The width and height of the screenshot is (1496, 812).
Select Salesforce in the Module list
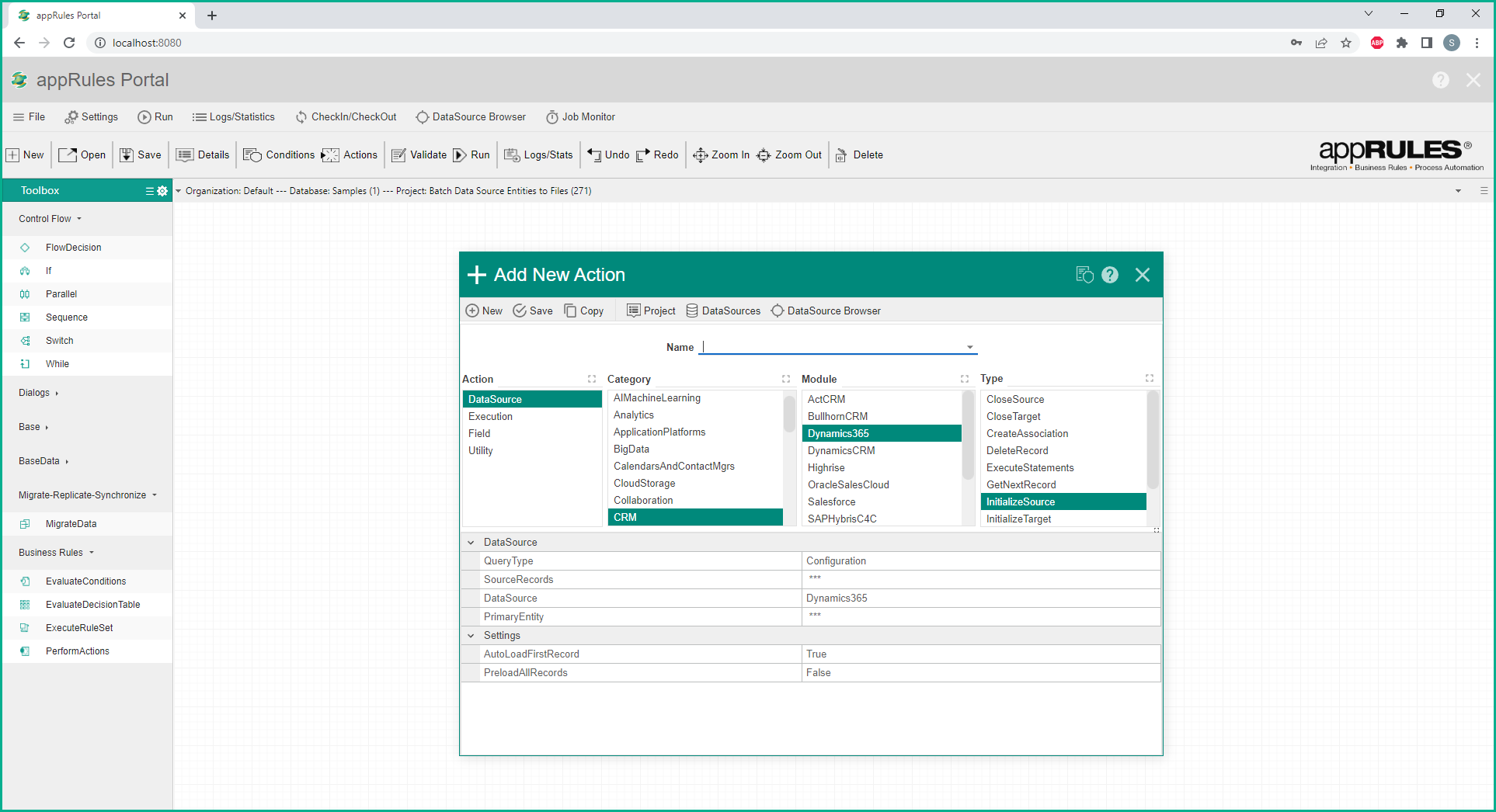(831, 502)
